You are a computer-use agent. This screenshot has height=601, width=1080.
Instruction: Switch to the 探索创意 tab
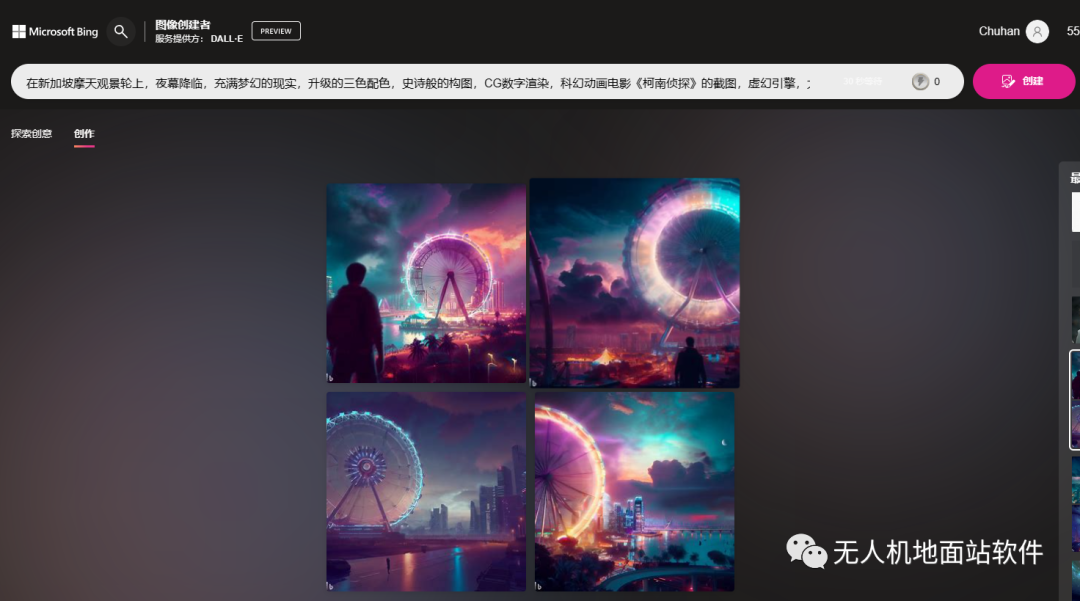coord(32,134)
